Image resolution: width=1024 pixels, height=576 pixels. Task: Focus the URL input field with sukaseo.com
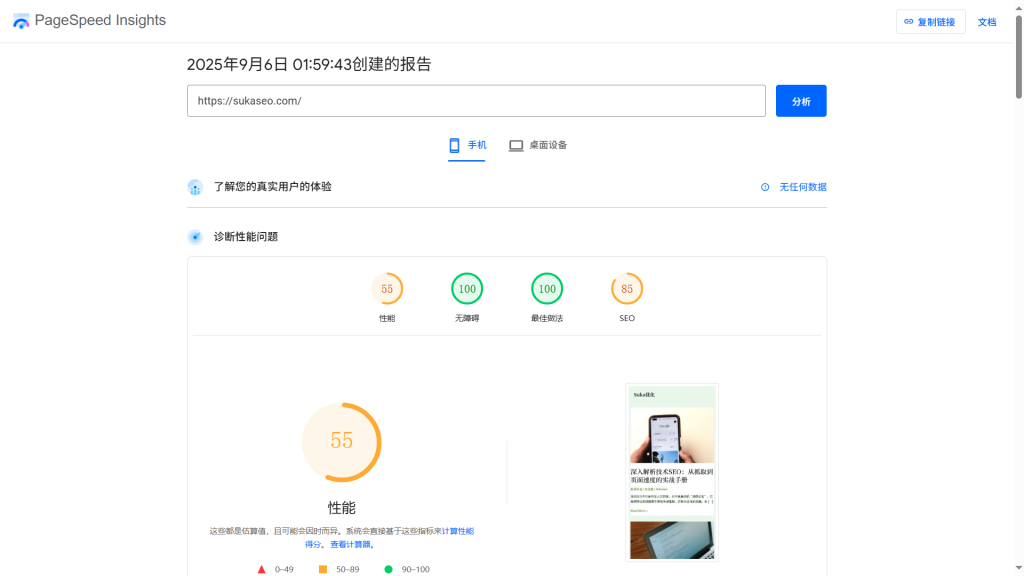pyautogui.click(x=476, y=101)
